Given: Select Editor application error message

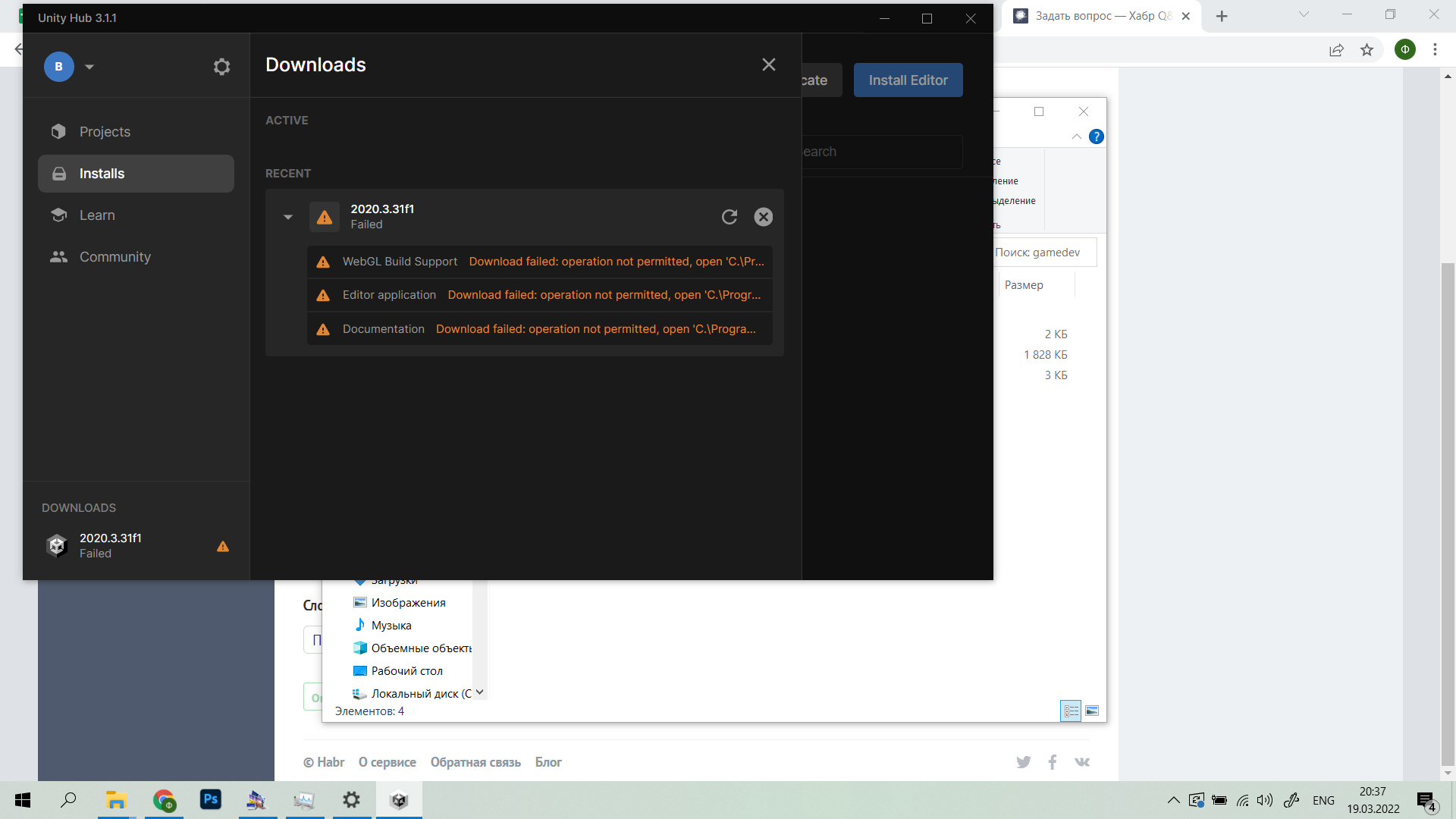Looking at the screenshot, I should [604, 295].
